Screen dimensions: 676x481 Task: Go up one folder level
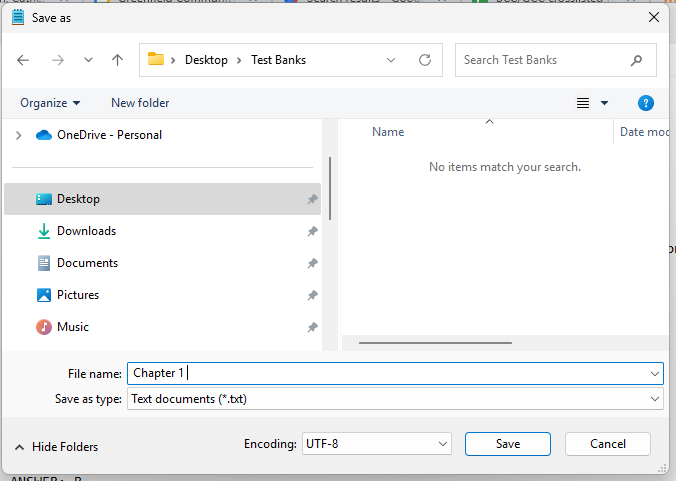pos(117,60)
